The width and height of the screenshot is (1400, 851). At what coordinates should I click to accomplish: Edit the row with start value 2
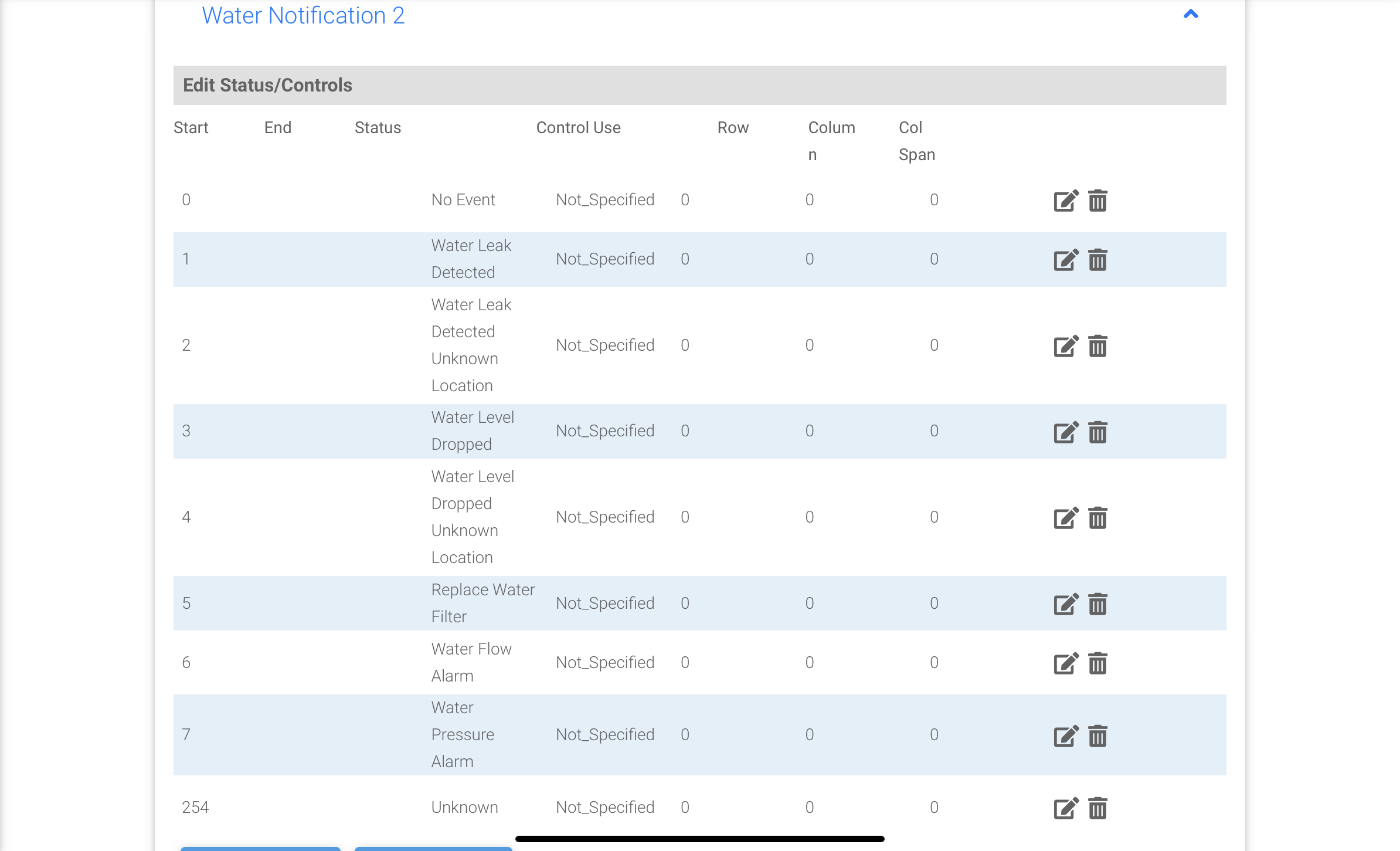[1066, 346]
